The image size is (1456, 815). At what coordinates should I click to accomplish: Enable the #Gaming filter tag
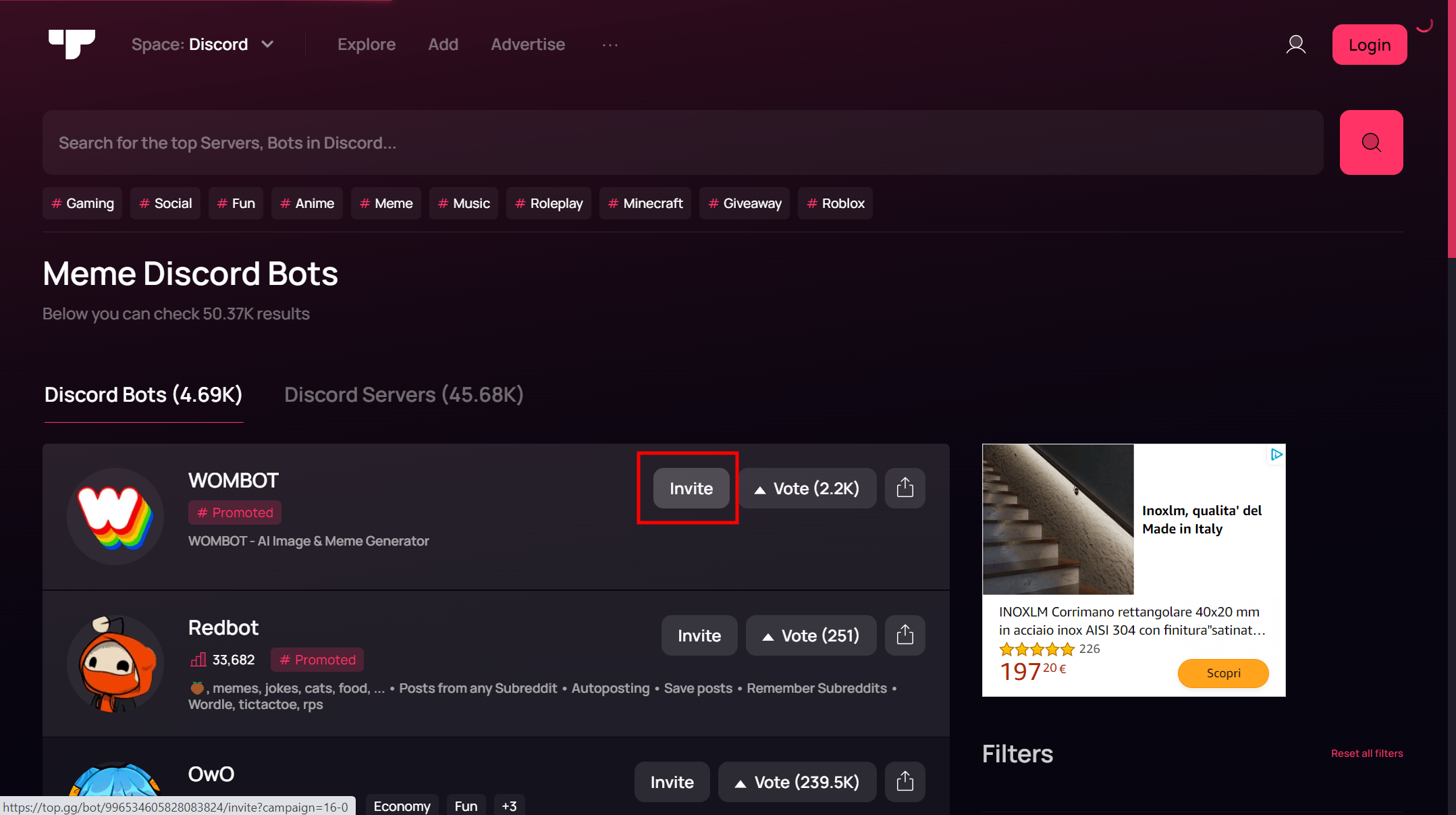point(82,203)
